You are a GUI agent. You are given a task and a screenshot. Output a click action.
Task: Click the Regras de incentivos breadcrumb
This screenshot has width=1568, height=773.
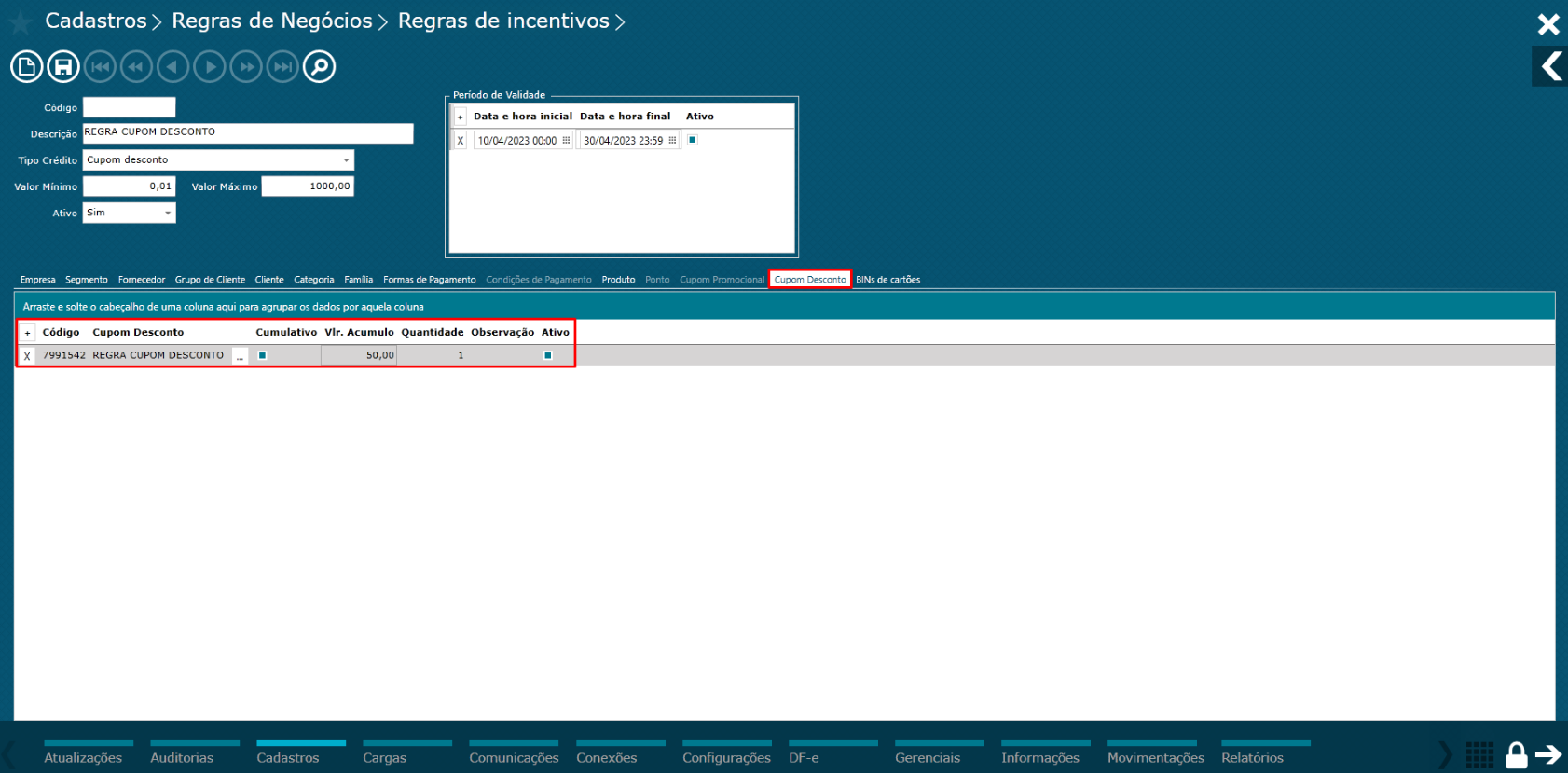503,21
